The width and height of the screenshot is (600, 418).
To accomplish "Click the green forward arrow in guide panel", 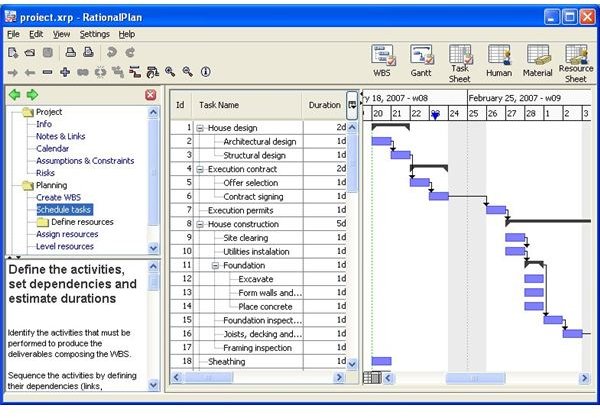I will pyautogui.click(x=32, y=95).
